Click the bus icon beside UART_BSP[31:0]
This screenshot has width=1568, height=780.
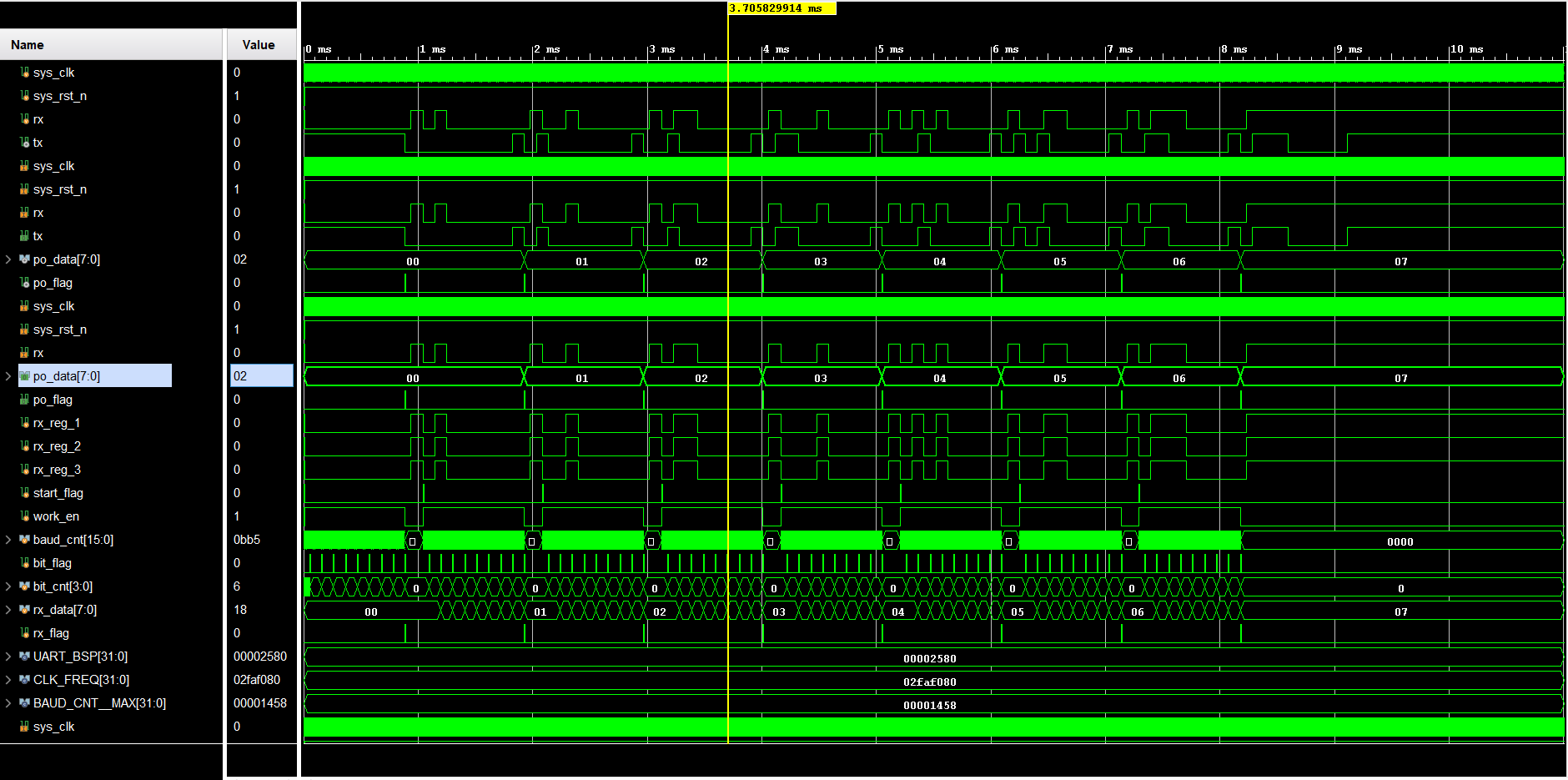pos(25,657)
